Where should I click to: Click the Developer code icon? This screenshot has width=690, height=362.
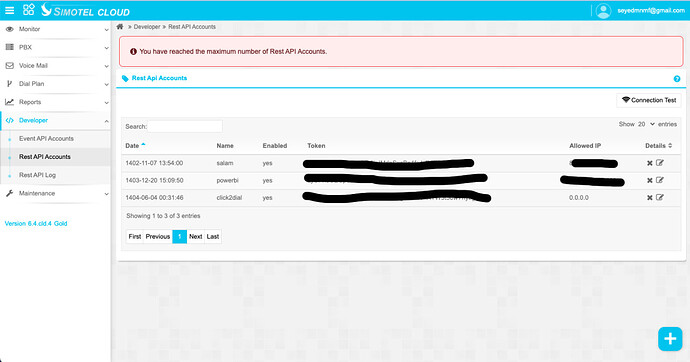[9, 120]
